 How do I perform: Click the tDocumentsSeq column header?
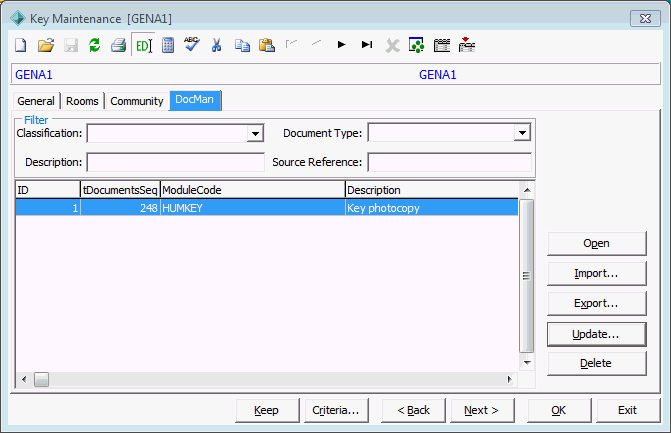(x=120, y=190)
